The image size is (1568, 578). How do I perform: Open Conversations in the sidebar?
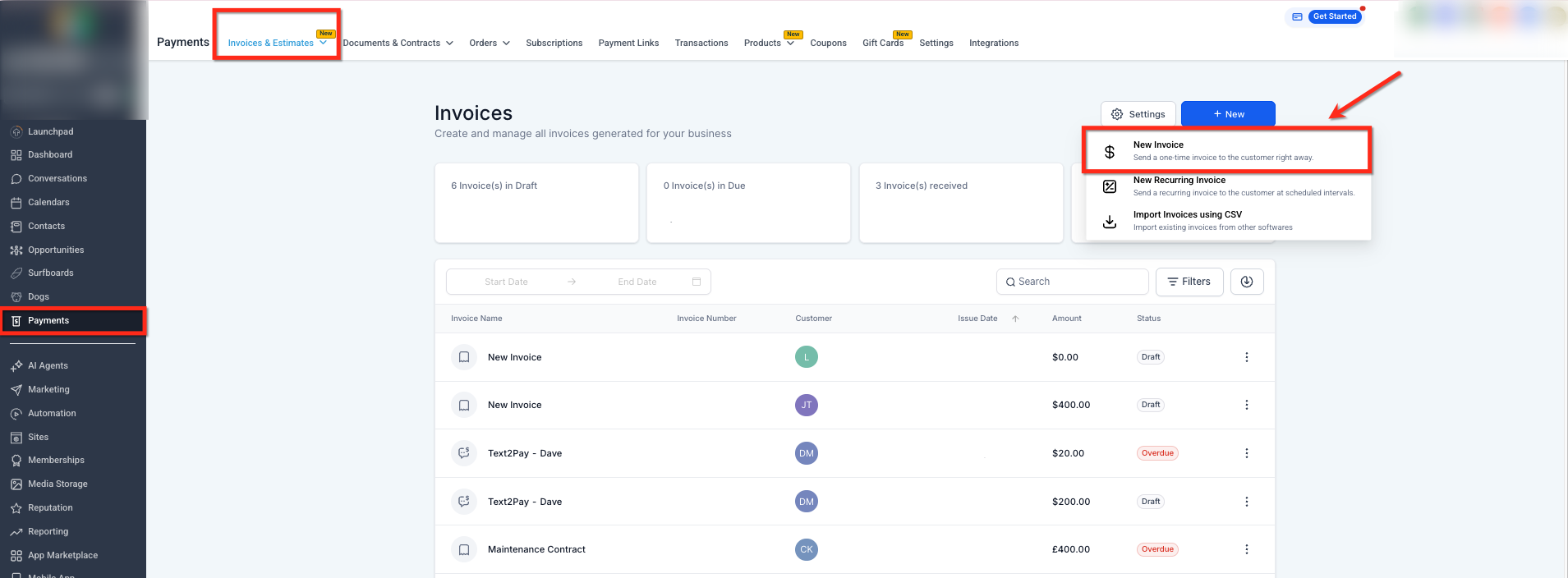coord(57,178)
